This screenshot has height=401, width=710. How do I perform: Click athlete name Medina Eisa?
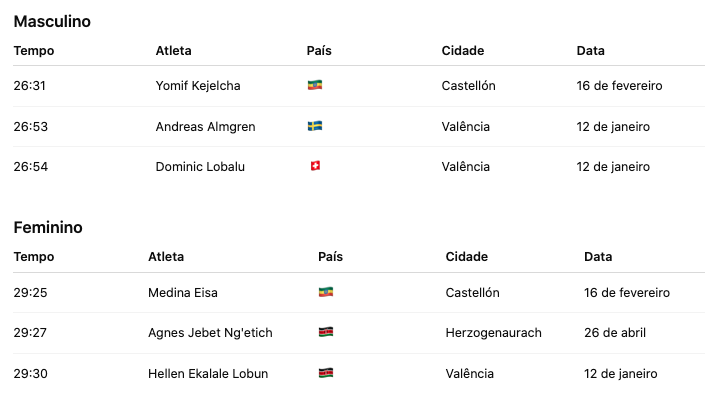[x=183, y=293]
